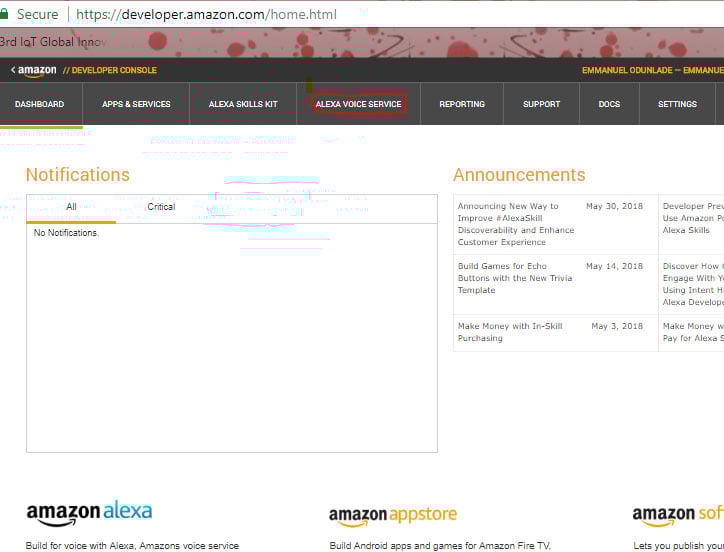
Task: Open the Improve #AlexaSkill Discoverability announcement
Action: (516, 224)
